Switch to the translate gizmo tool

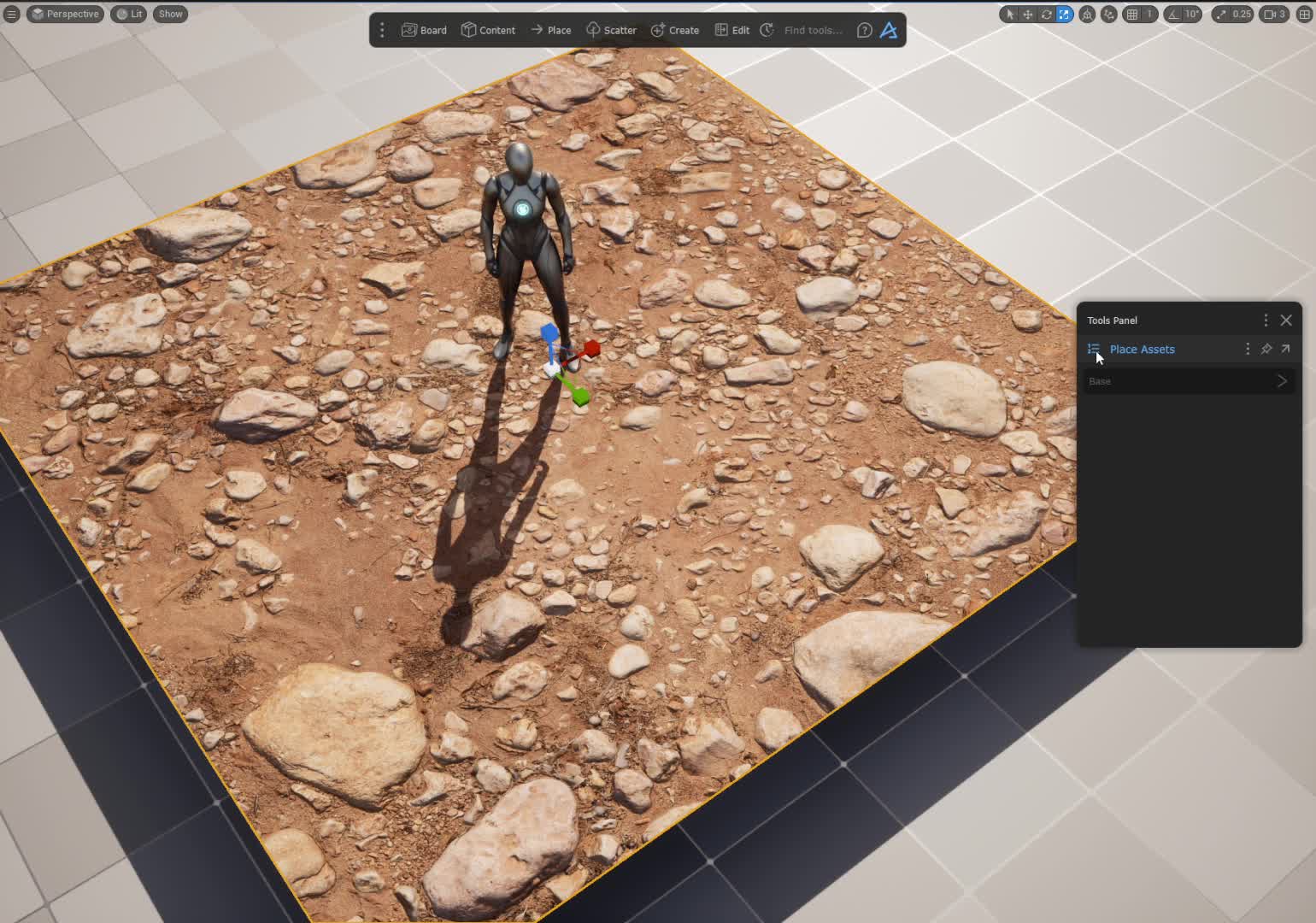1027,14
